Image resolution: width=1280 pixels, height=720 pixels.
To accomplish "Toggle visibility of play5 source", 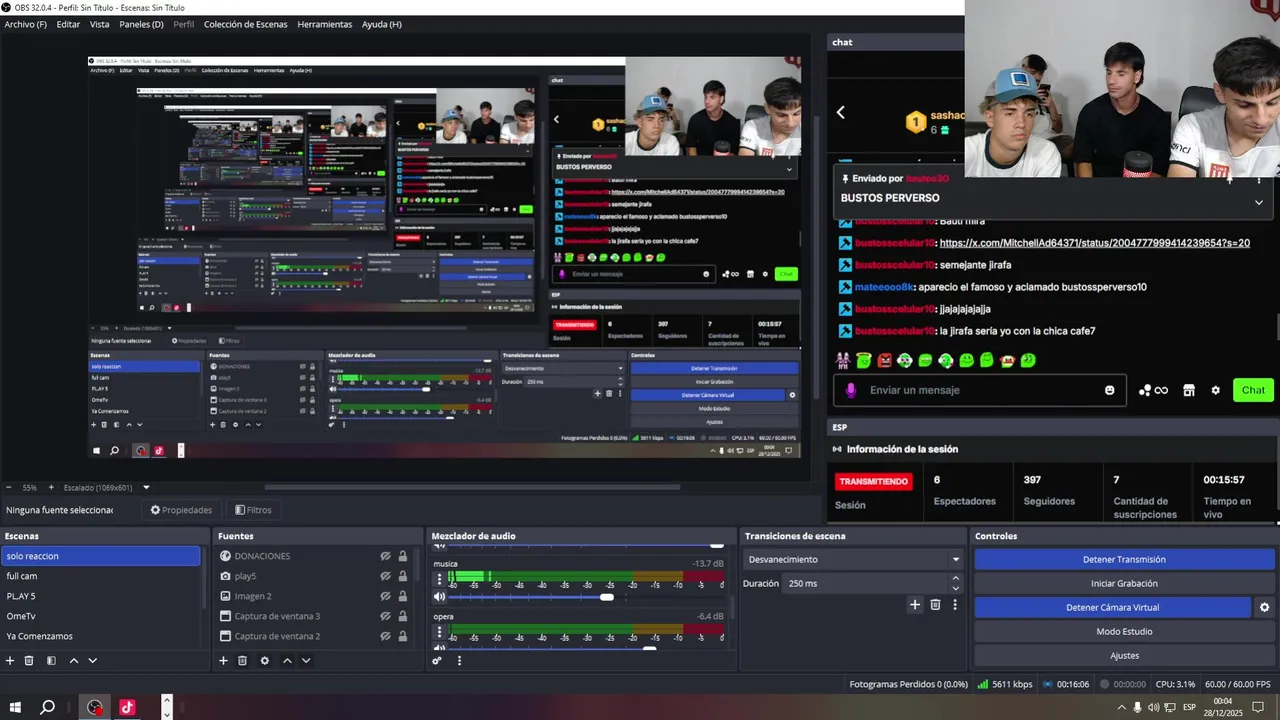I will tap(385, 576).
